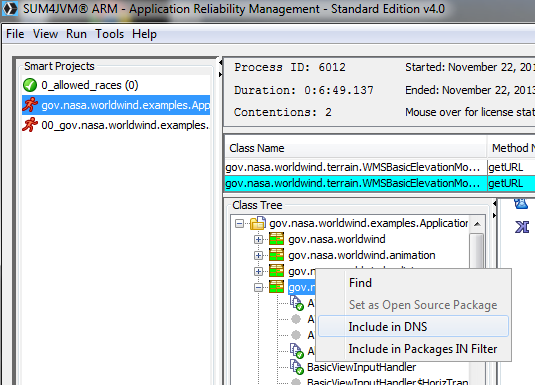The width and height of the screenshot is (535, 385).
Task: Click Contentions: 2 text
Action: click(283, 112)
